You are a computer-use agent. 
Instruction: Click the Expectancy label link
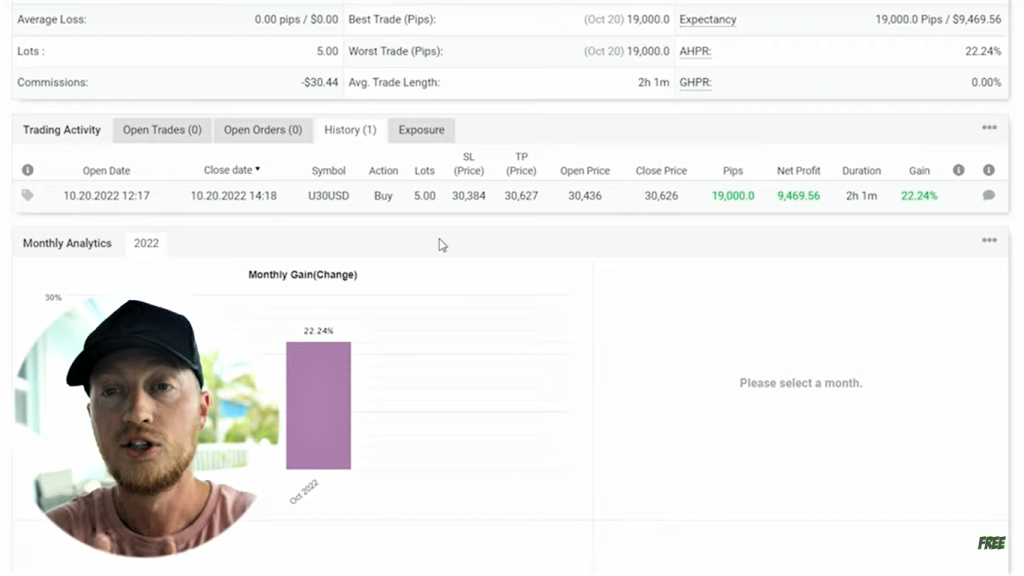707,19
